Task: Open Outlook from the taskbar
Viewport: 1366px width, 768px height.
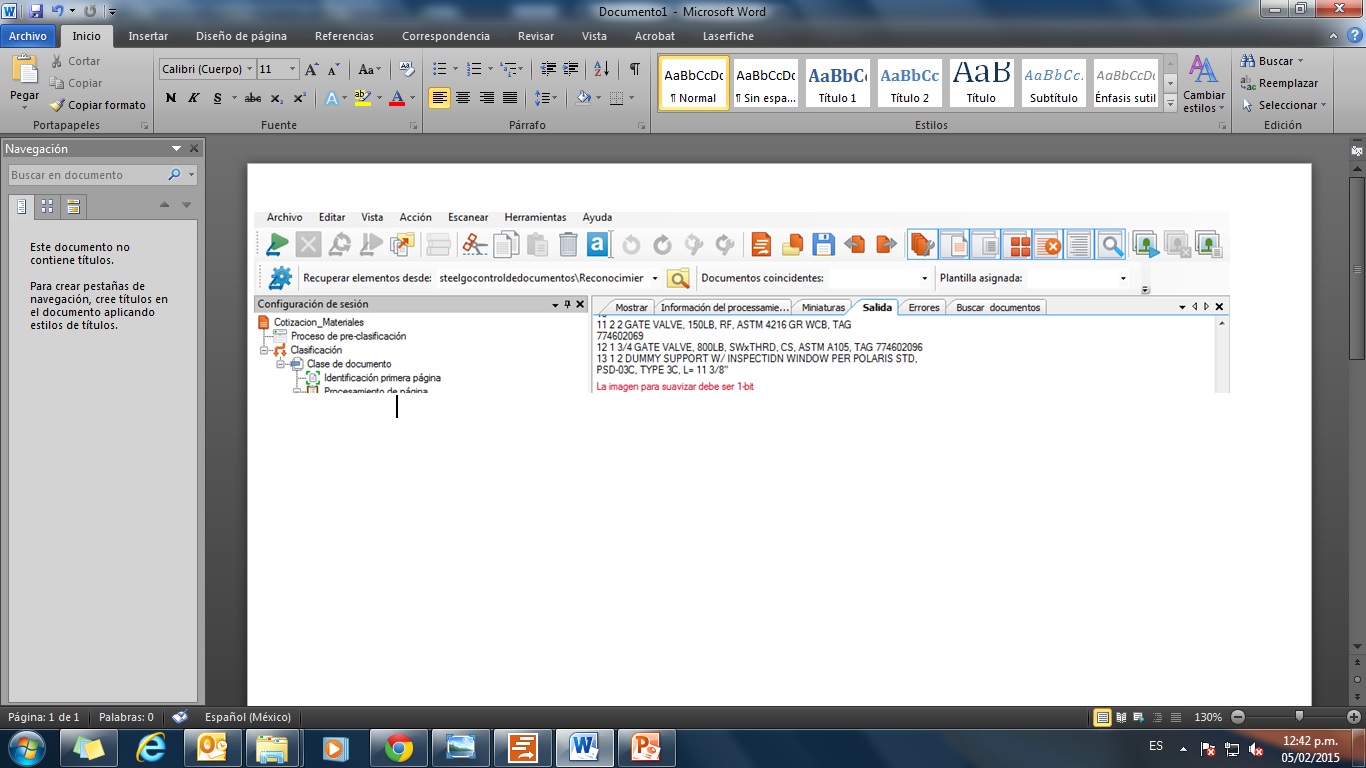Action: click(x=213, y=748)
